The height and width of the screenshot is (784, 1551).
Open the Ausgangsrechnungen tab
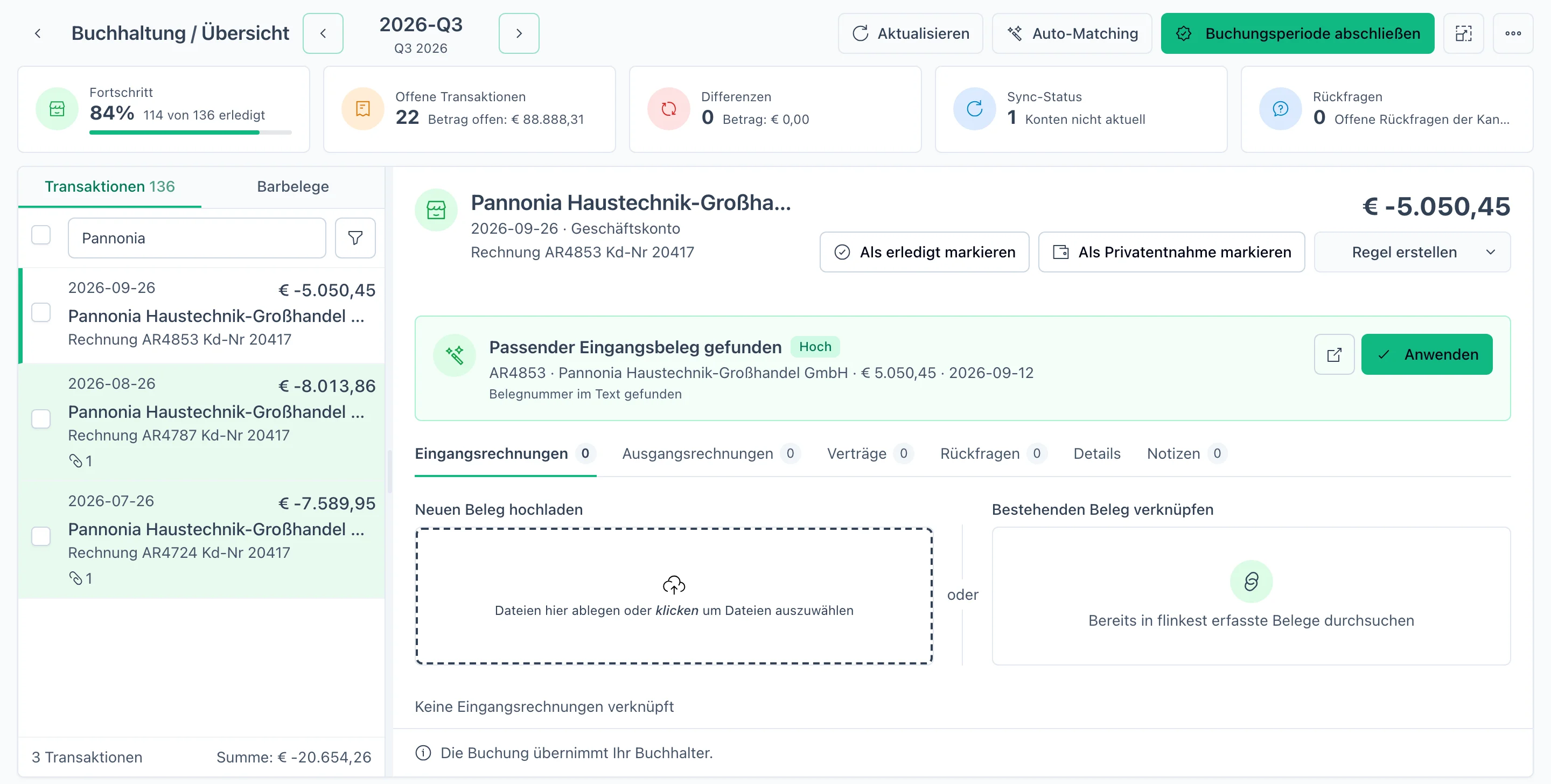point(711,454)
